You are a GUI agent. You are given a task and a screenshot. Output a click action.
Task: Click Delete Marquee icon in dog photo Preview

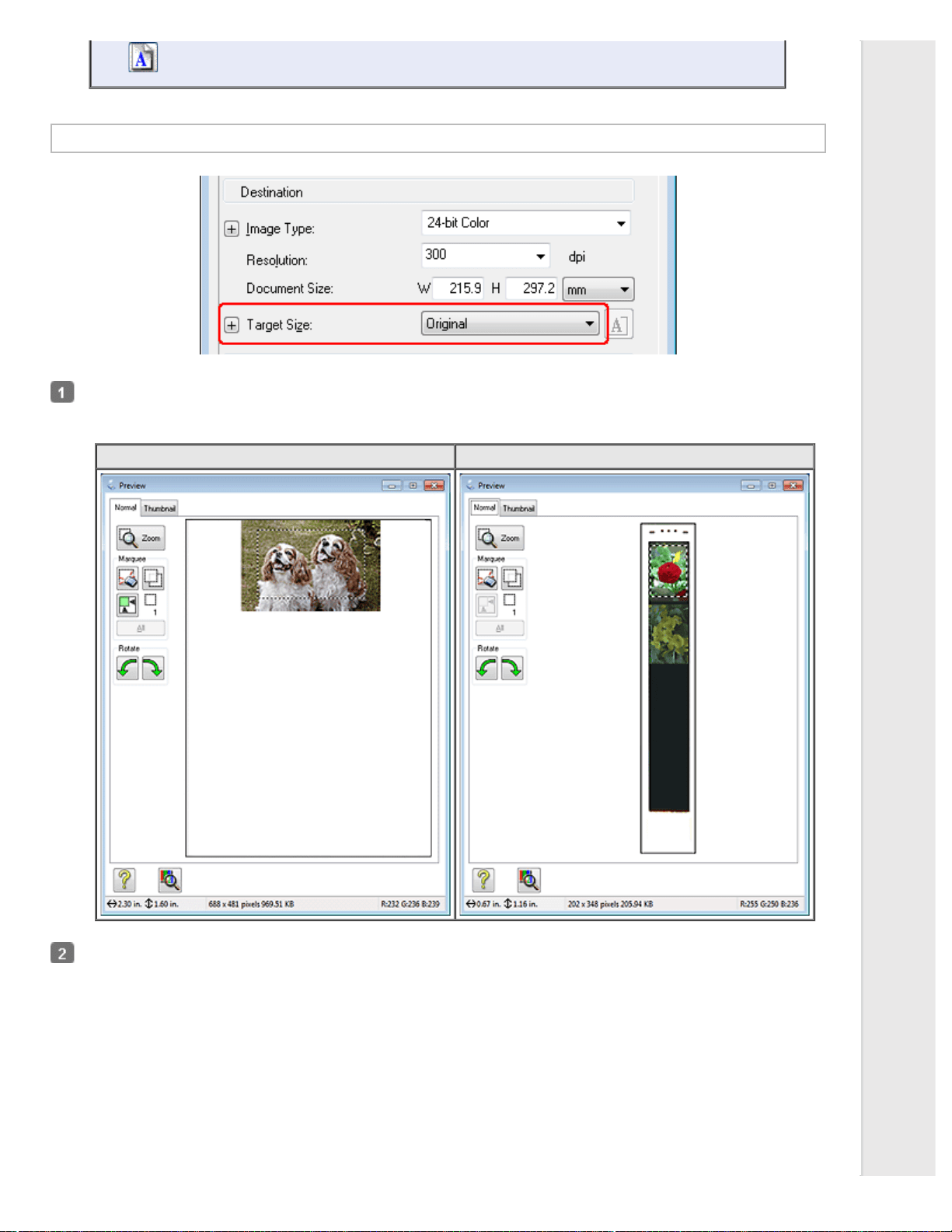127,578
